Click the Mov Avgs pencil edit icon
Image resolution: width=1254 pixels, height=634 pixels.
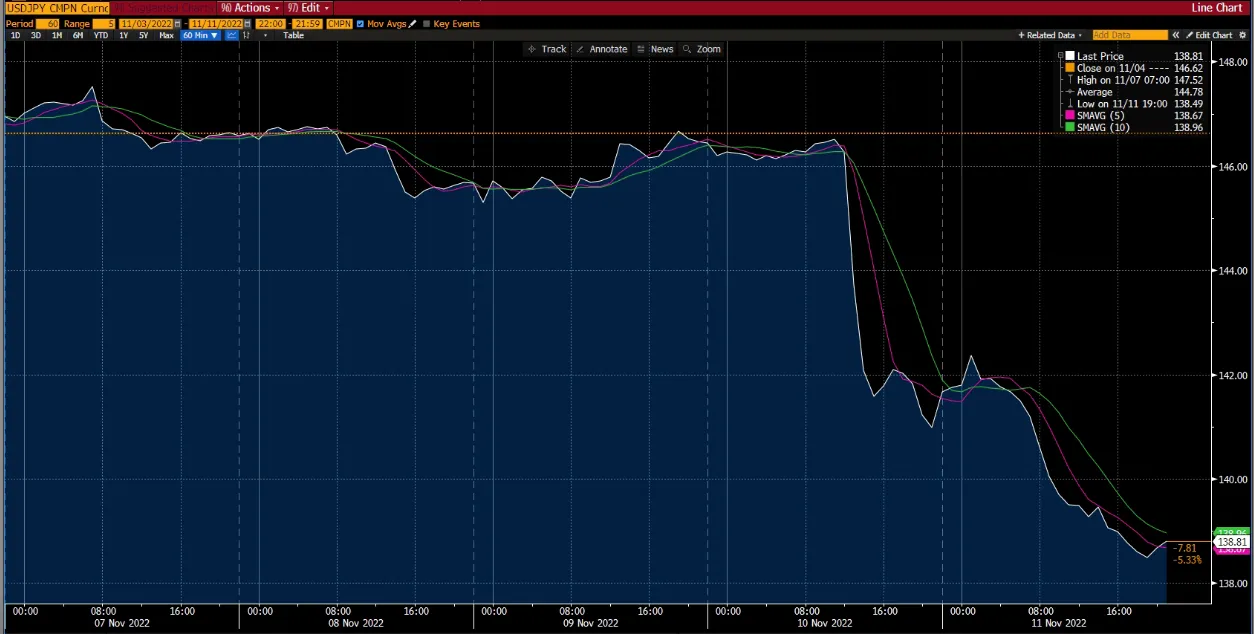(x=412, y=25)
